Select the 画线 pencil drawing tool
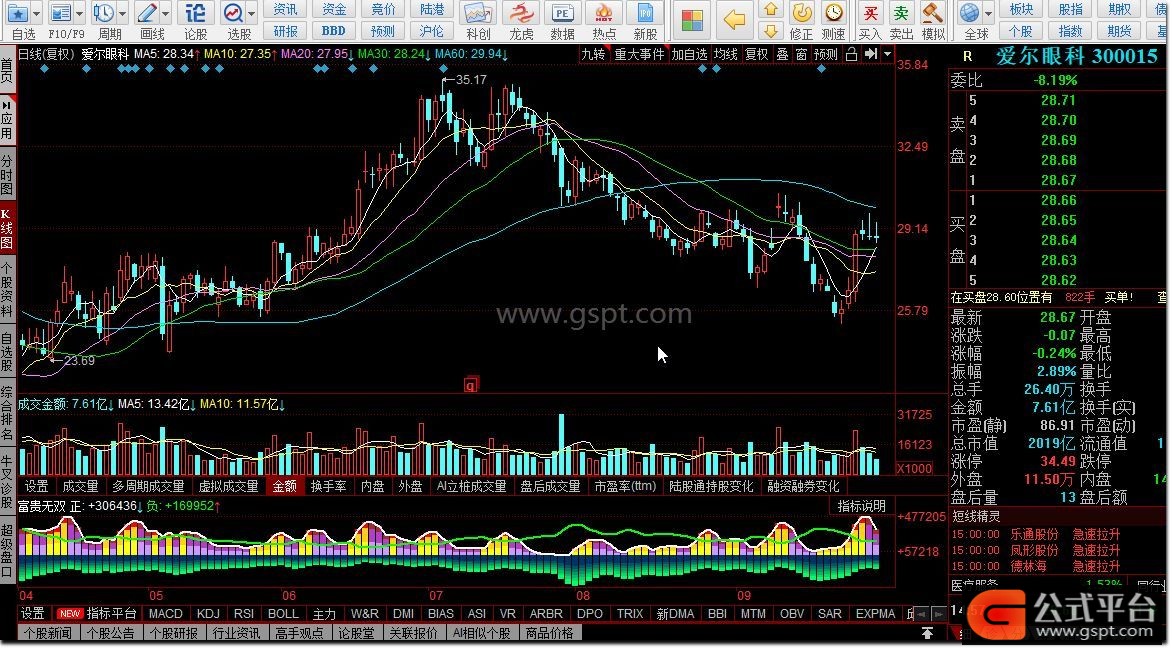 coord(147,13)
